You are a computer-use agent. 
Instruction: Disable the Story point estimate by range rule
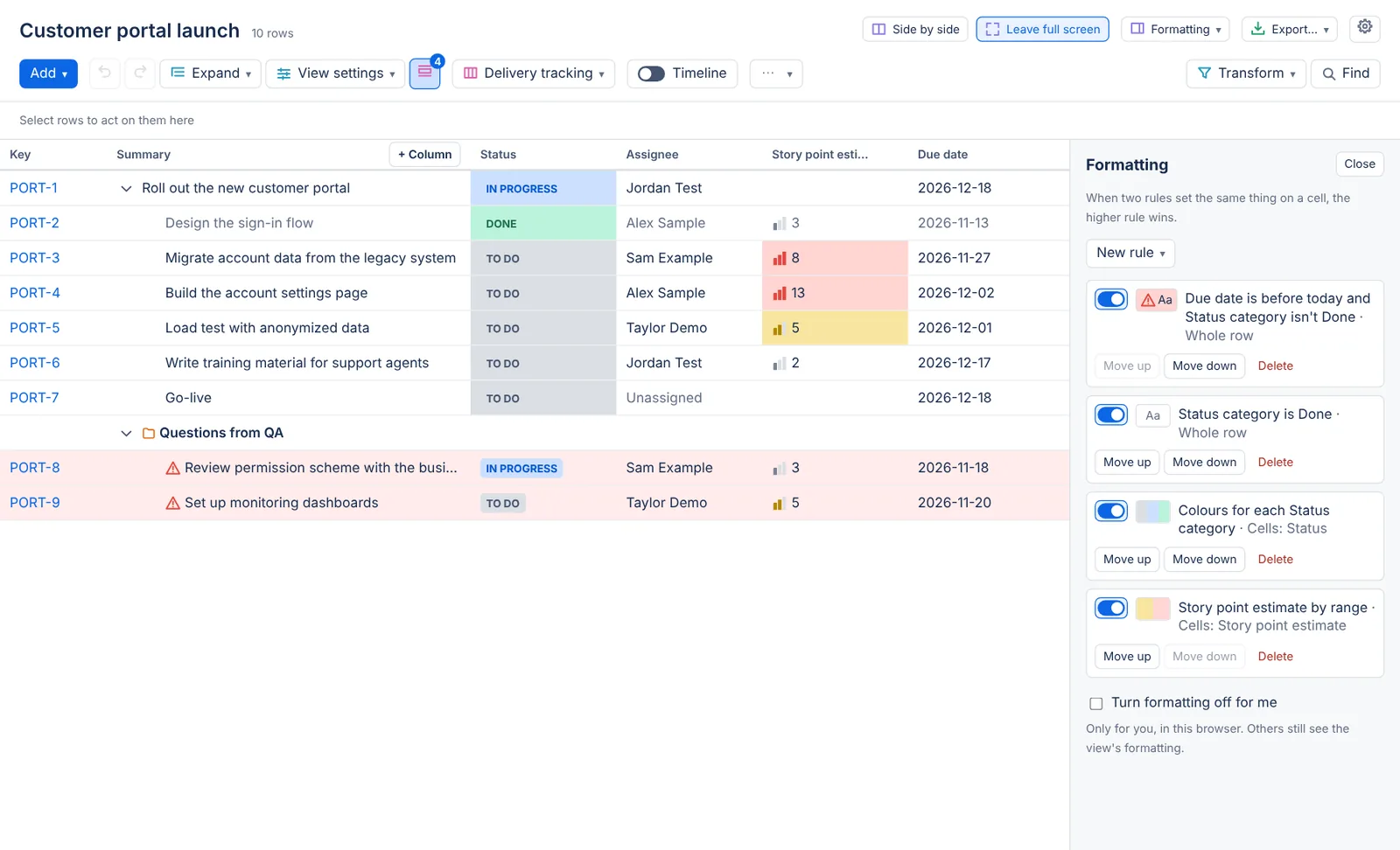pyautogui.click(x=1111, y=608)
